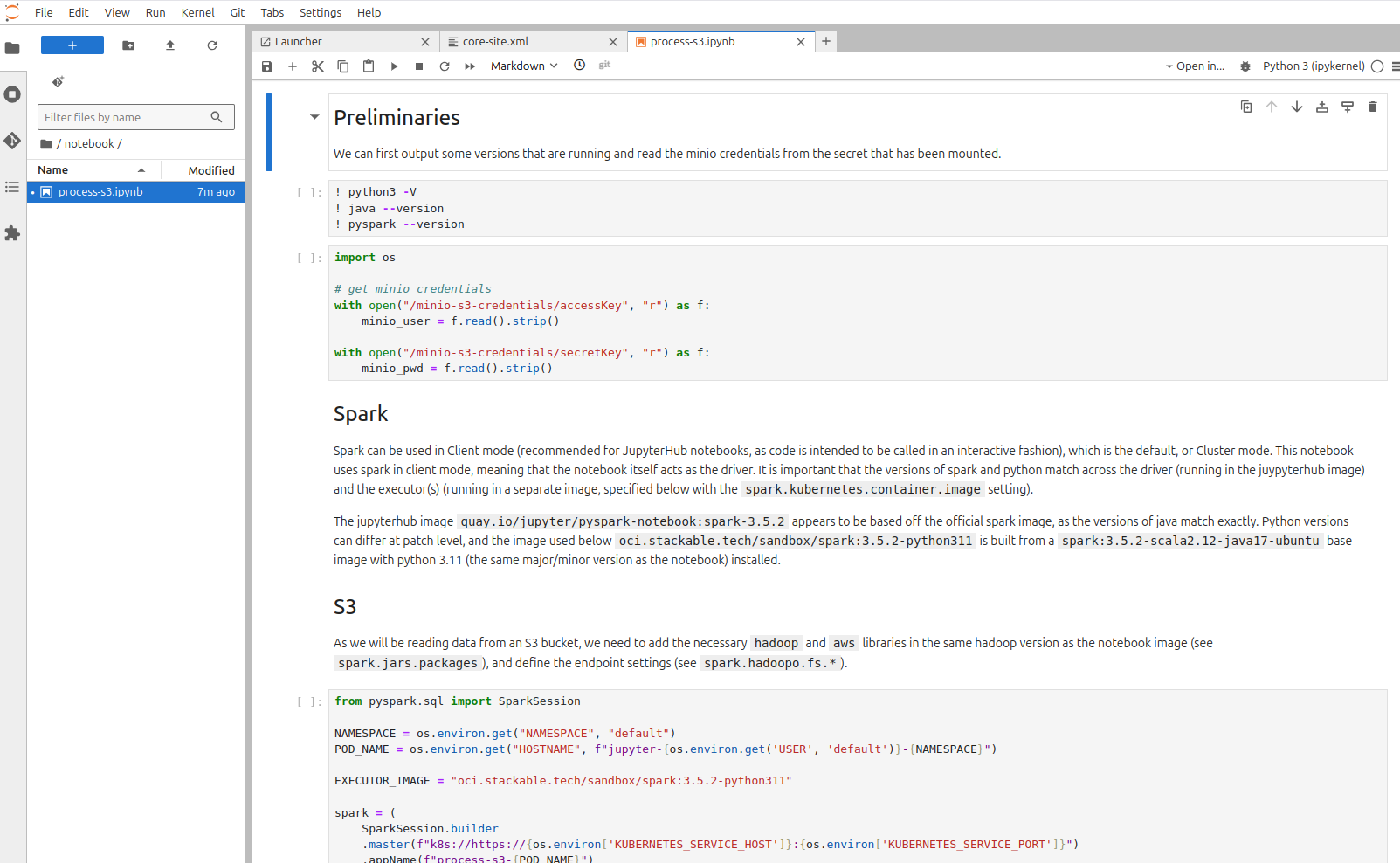Screen dimensions: 1400x863
Task: Open the debugger bug icon
Action: coord(1245,66)
